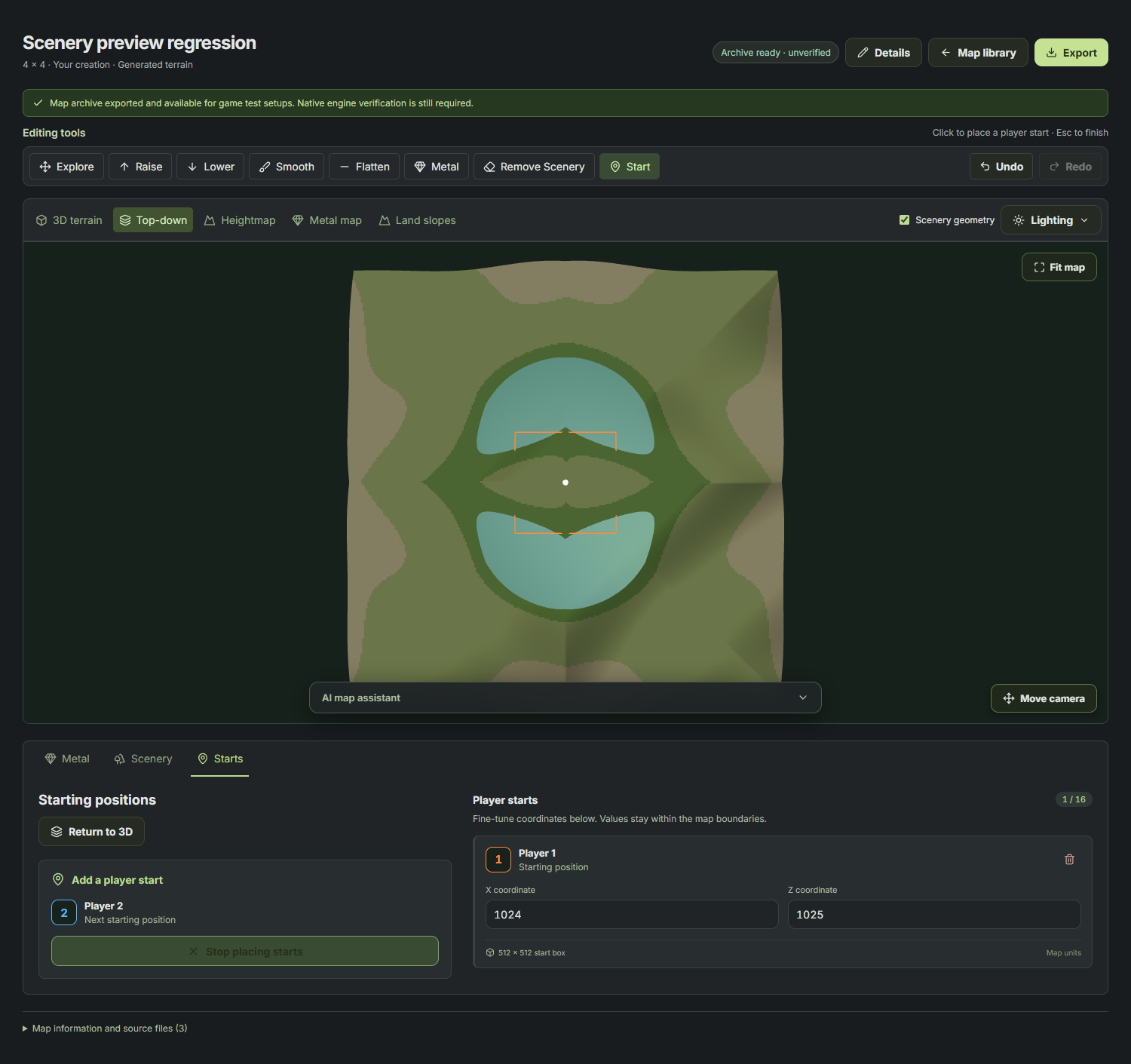Select the Explore tool
Image resolution: width=1131 pixels, height=1064 pixels.
tap(66, 167)
